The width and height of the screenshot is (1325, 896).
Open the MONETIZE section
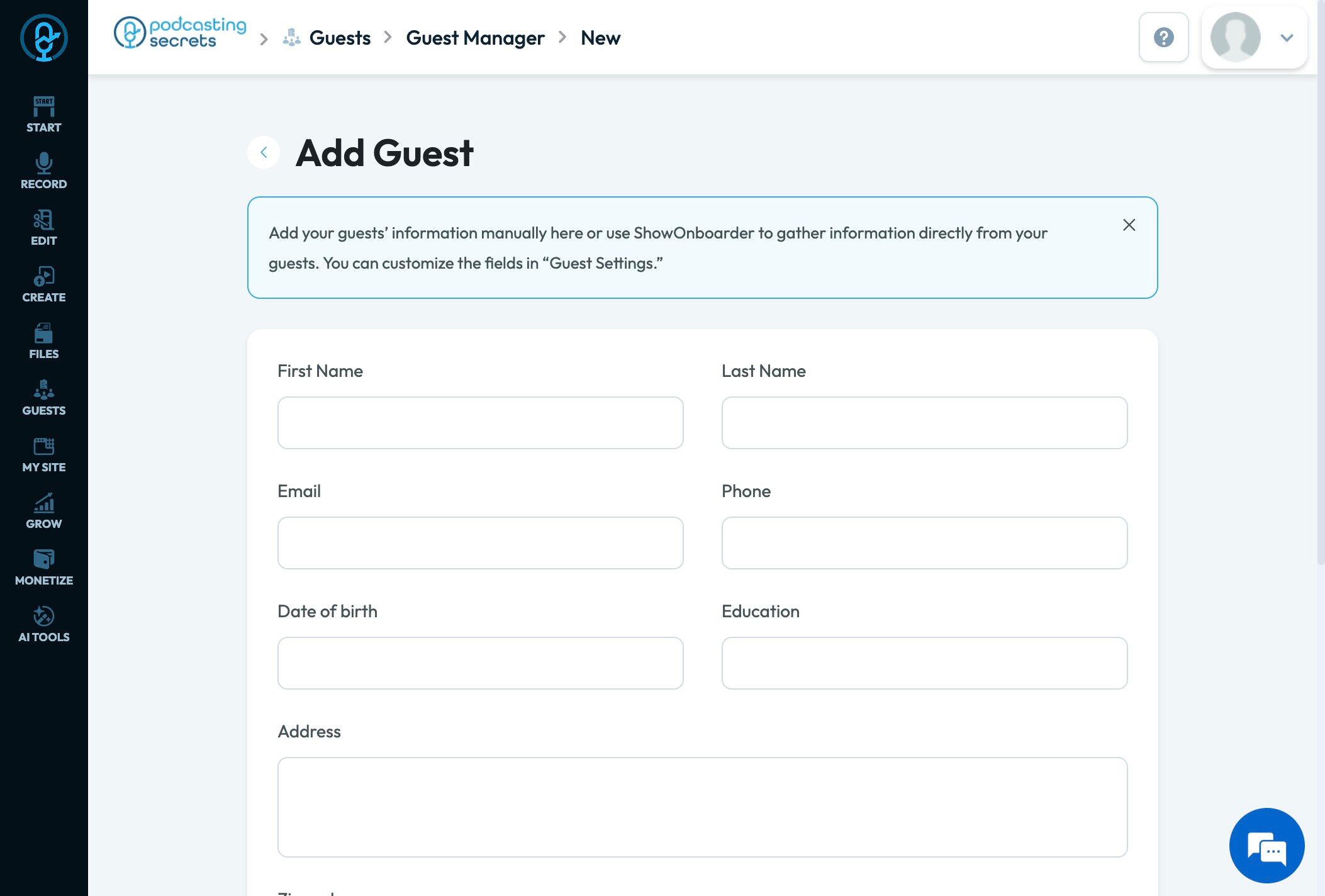[x=43, y=568]
